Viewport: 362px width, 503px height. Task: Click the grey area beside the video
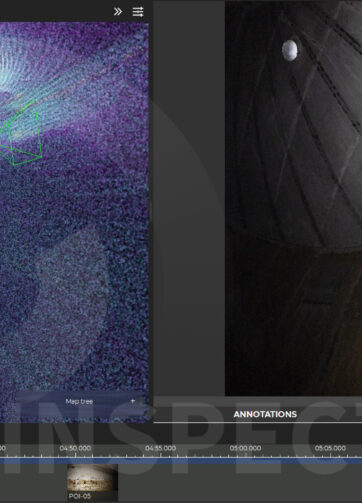(189, 200)
